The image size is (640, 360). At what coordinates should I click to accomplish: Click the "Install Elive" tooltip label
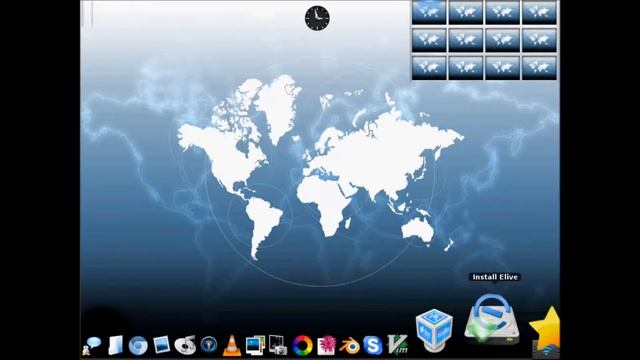(x=495, y=277)
